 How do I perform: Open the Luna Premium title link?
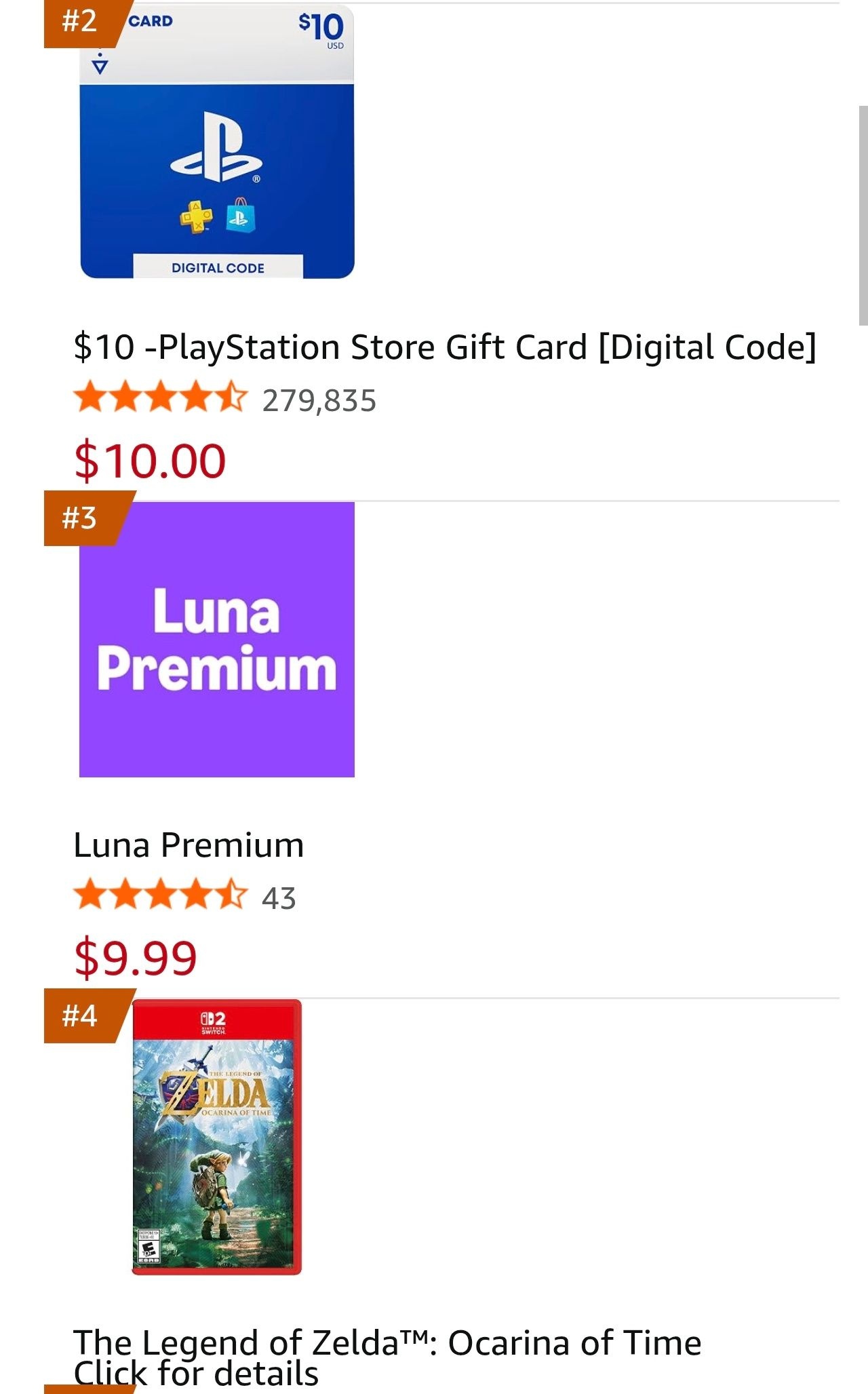(x=189, y=845)
